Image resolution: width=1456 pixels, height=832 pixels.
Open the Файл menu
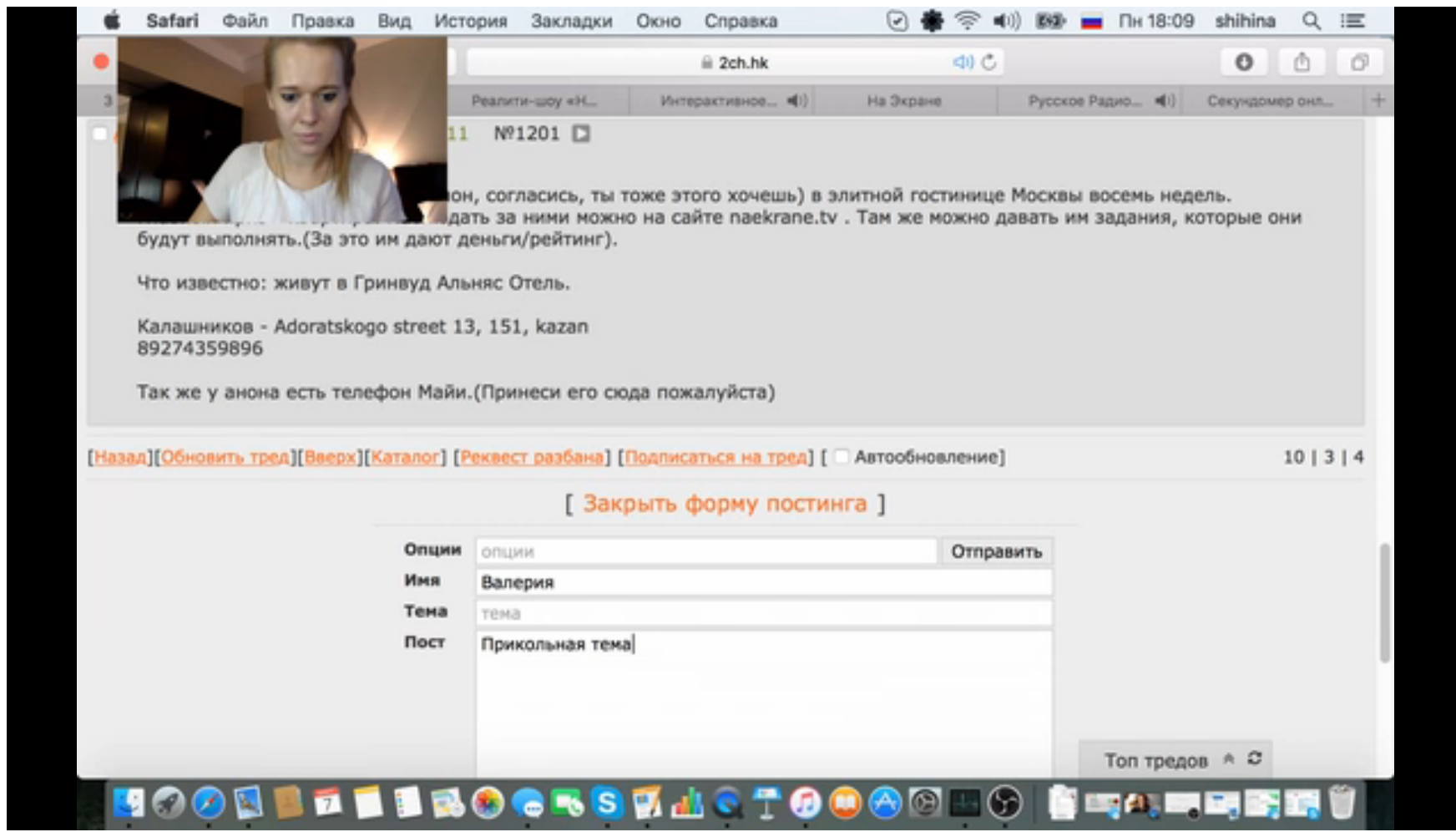click(x=245, y=21)
